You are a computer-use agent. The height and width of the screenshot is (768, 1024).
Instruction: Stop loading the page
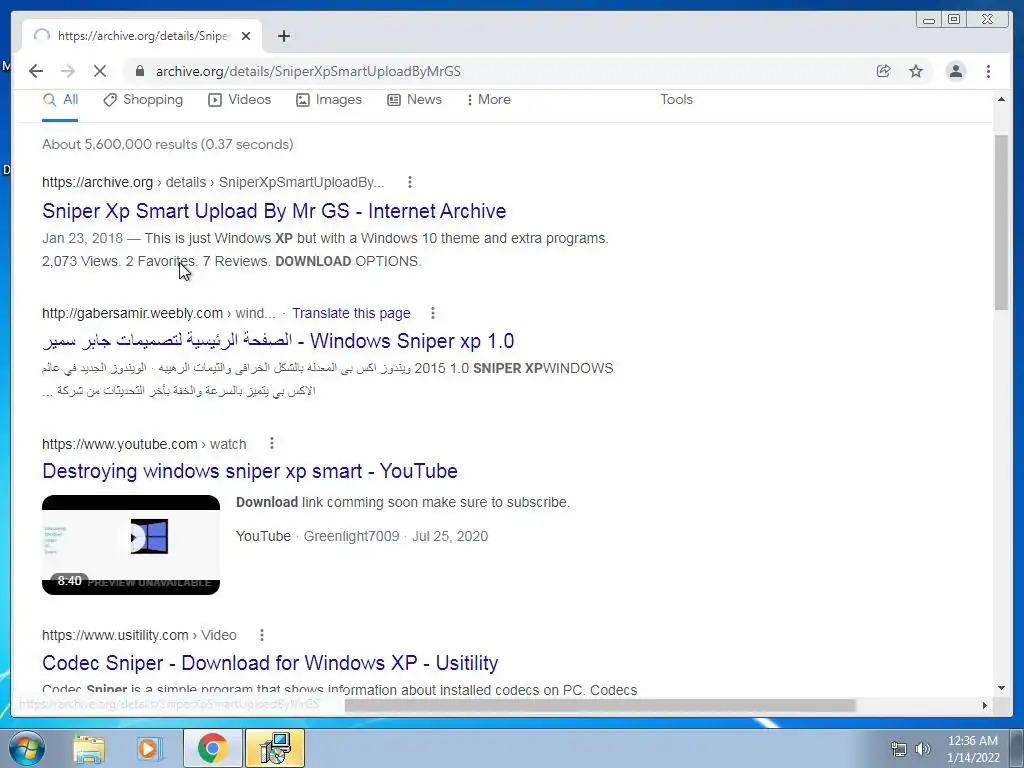pyautogui.click(x=100, y=71)
